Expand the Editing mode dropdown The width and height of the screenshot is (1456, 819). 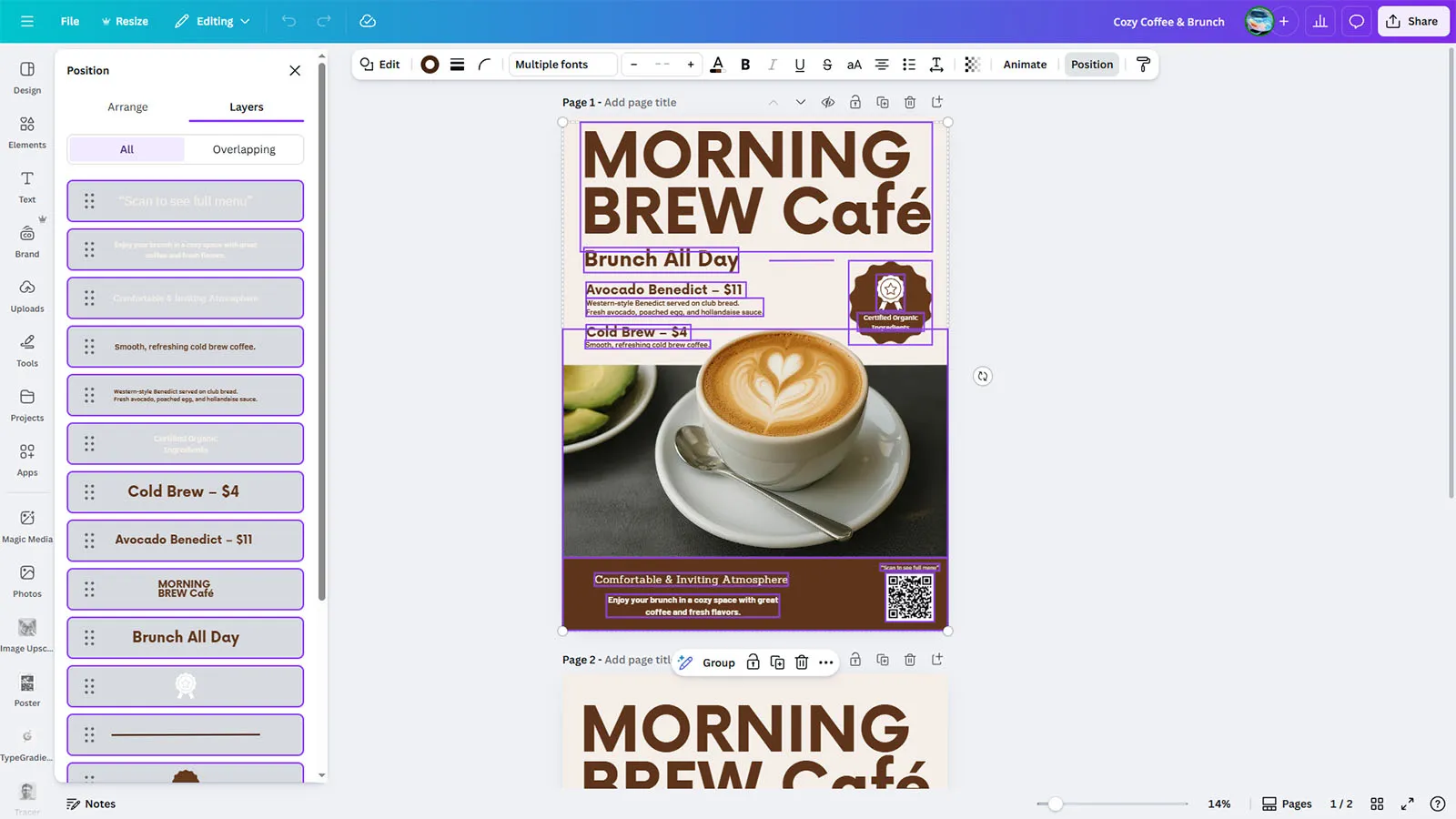[x=212, y=21]
